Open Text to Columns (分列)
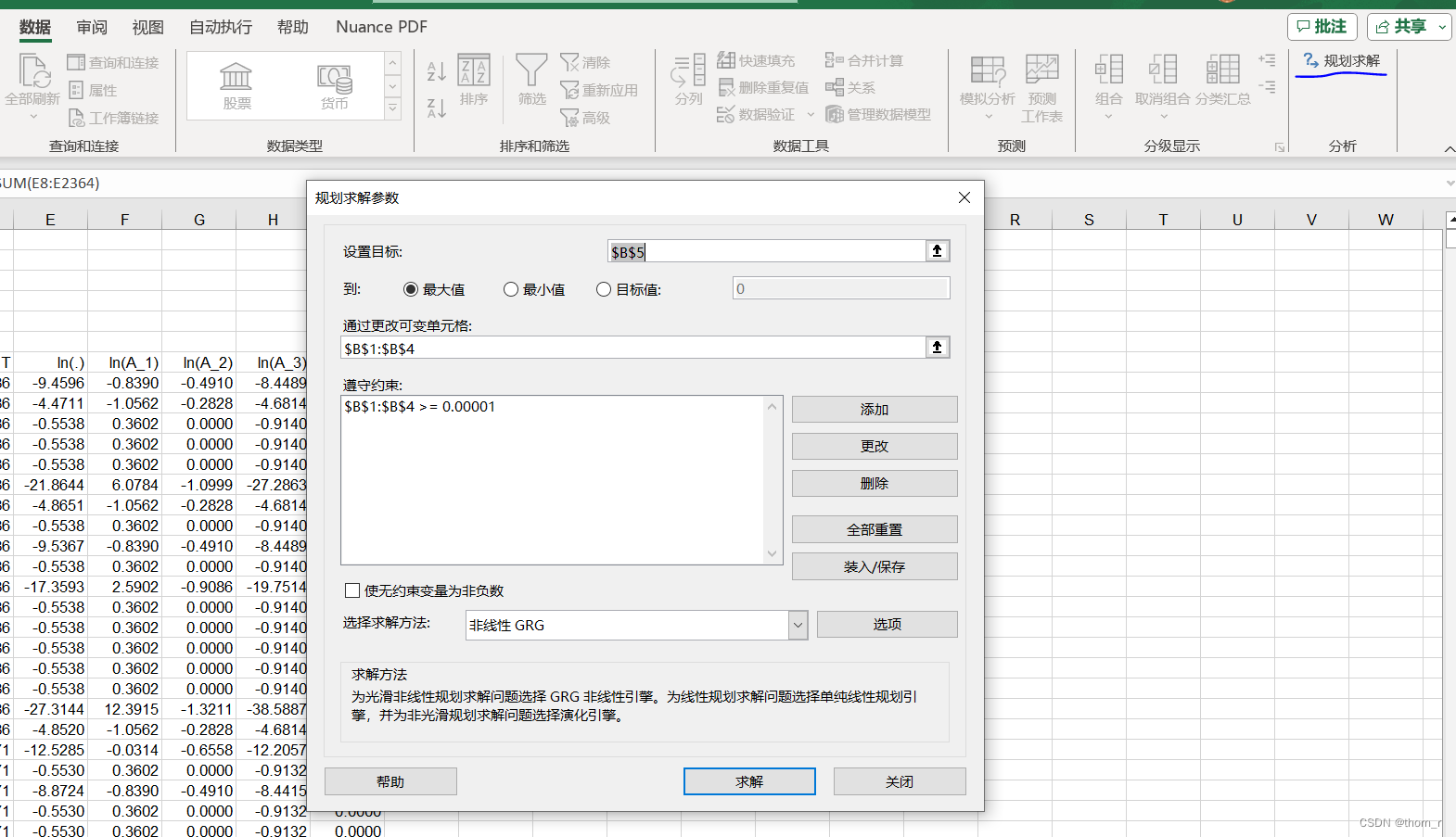 [x=688, y=81]
